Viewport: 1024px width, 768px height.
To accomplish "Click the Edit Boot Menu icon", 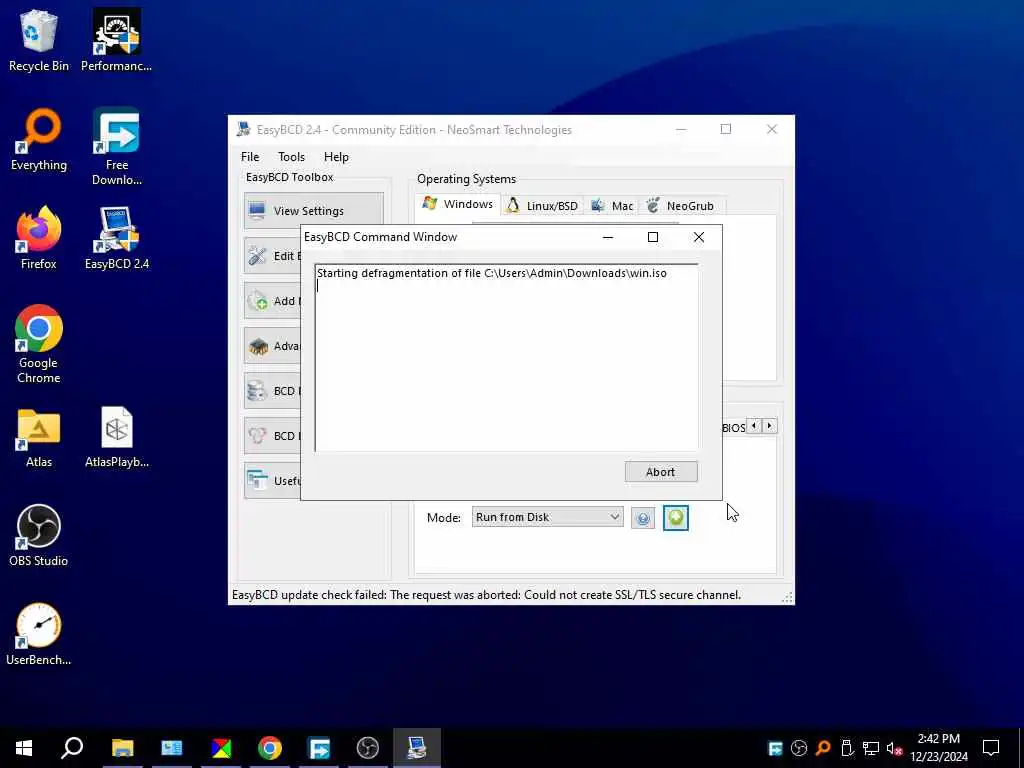I will (257, 255).
